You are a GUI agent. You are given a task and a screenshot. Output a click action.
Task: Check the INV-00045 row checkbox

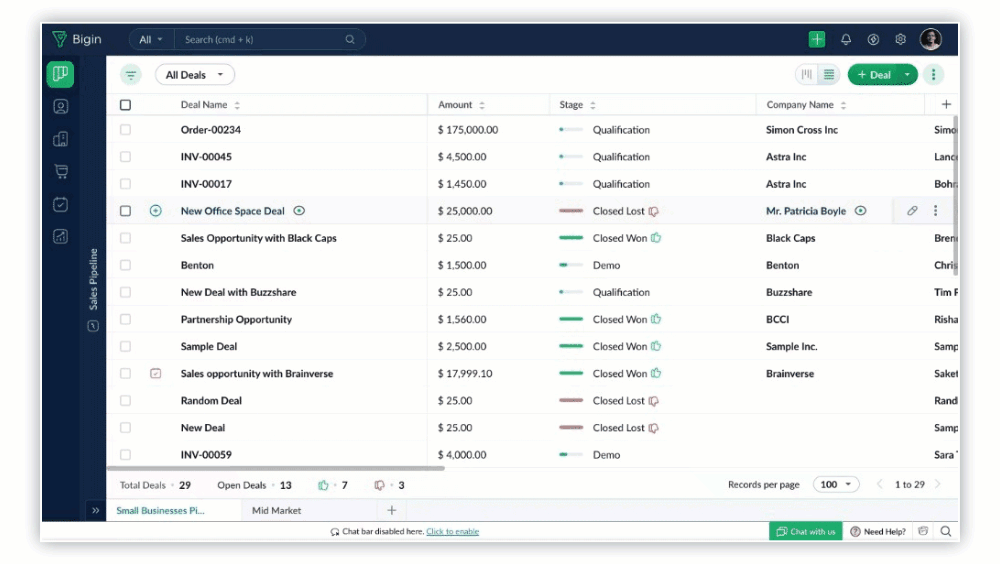126,156
